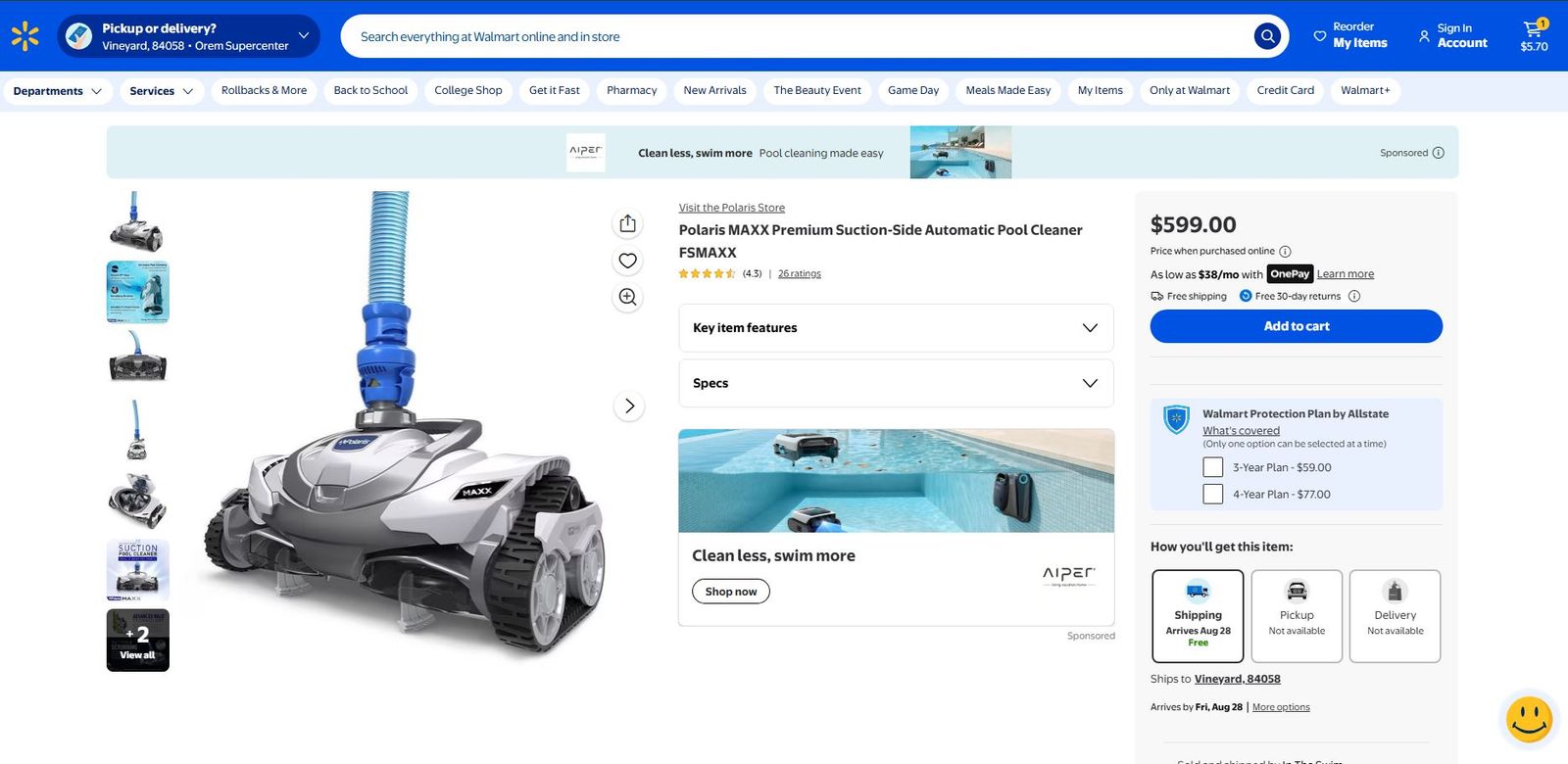The image size is (1568, 764).
Task: Open Back to School nav item
Action: [370, 90]
